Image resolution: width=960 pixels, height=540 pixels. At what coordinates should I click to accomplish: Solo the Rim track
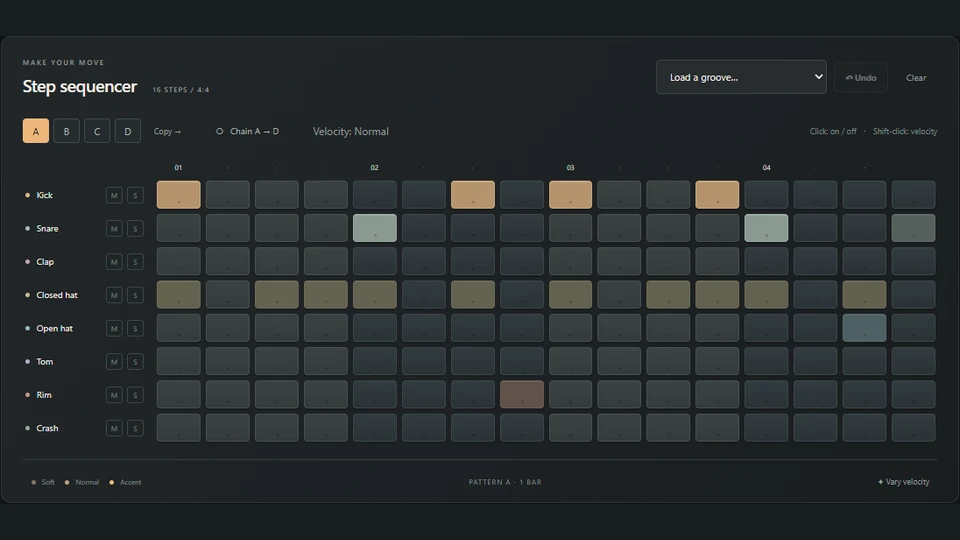point(135,395)
